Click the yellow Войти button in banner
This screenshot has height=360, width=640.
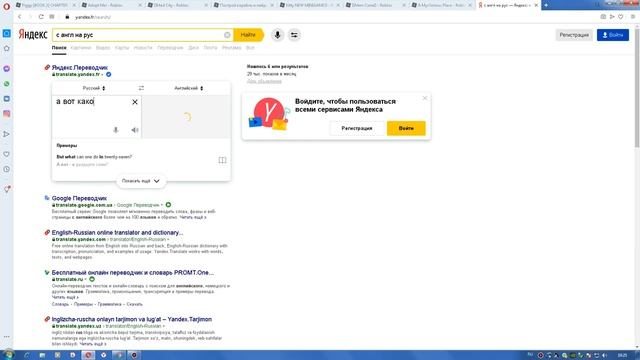pos(406,128)
